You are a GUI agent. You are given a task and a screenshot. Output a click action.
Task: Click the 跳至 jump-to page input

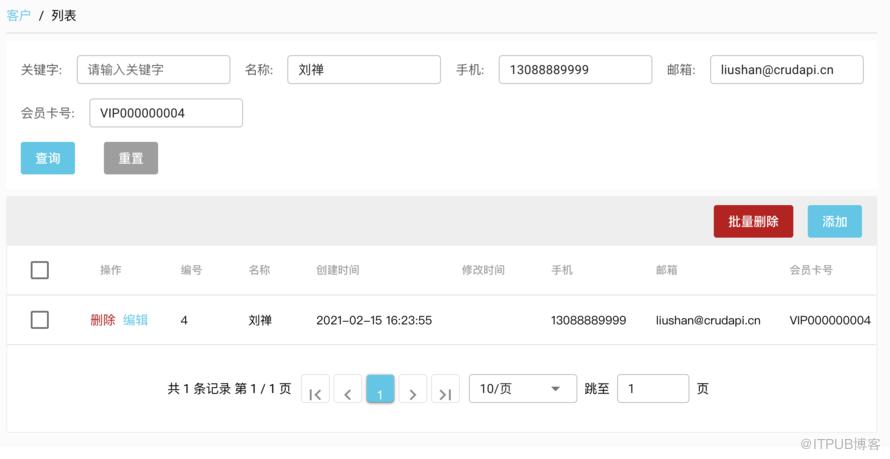(653, 389)
